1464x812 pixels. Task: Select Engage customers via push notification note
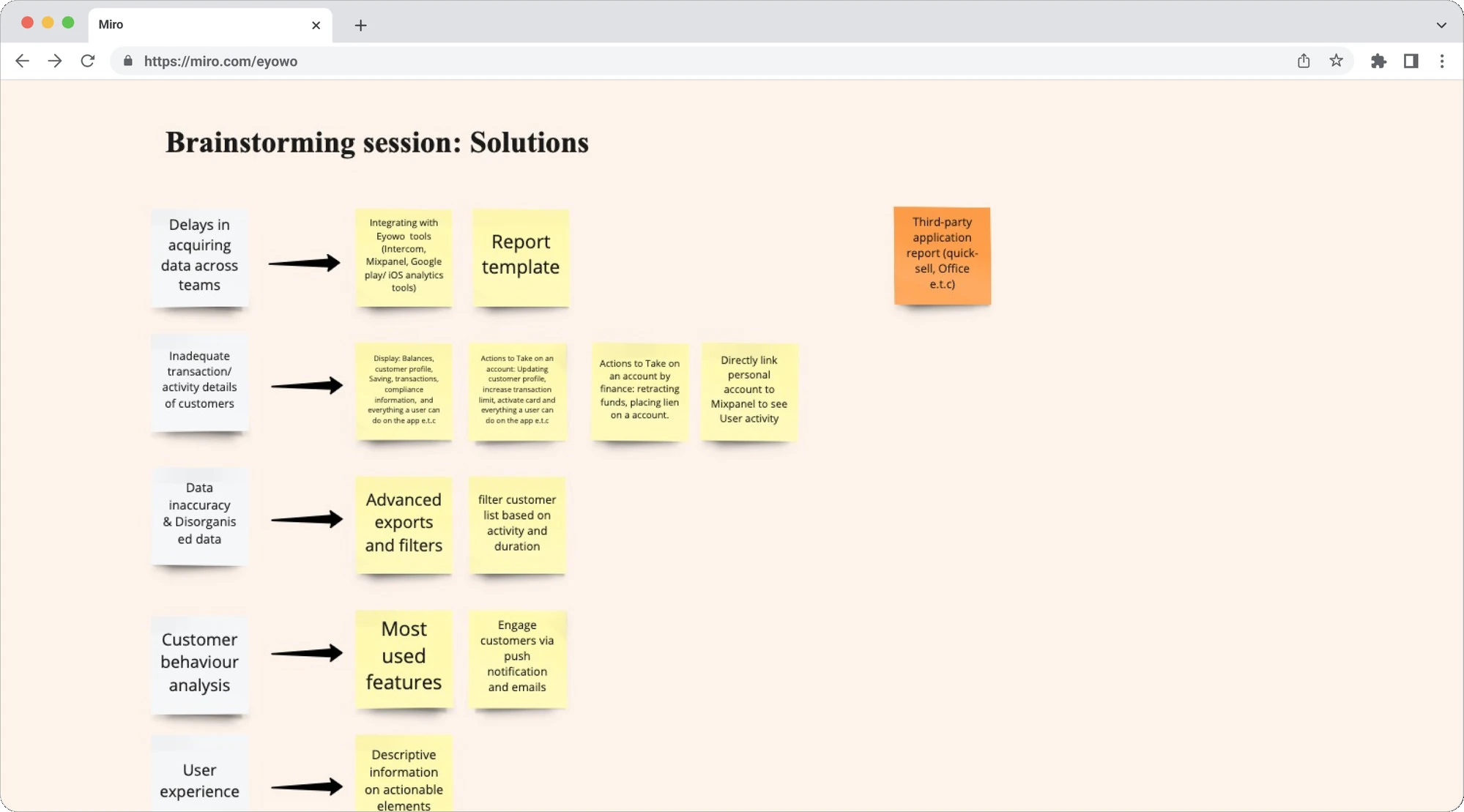pyautogui.click(x=517, y=659)
